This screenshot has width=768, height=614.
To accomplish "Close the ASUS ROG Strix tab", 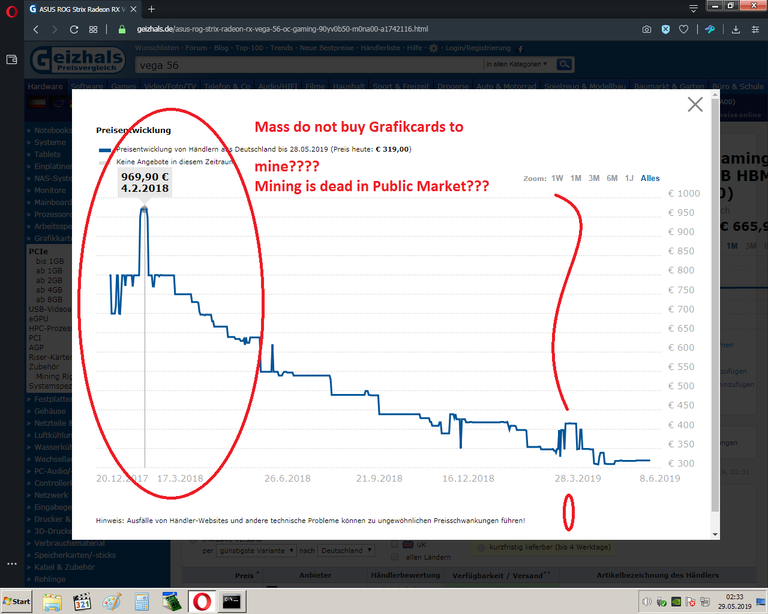I will coord(133,9).
